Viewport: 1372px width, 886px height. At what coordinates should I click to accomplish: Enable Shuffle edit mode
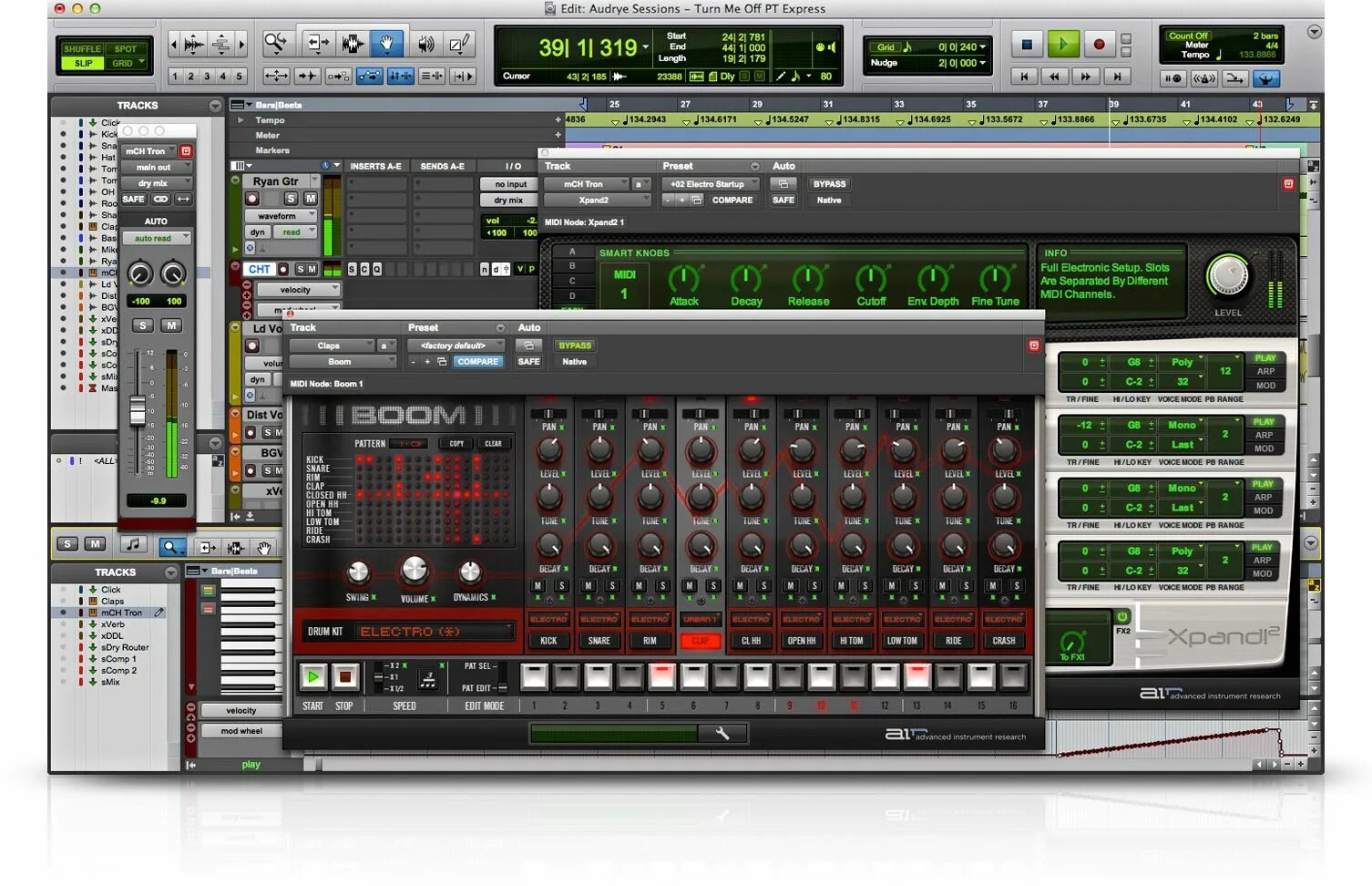[82, 49]
